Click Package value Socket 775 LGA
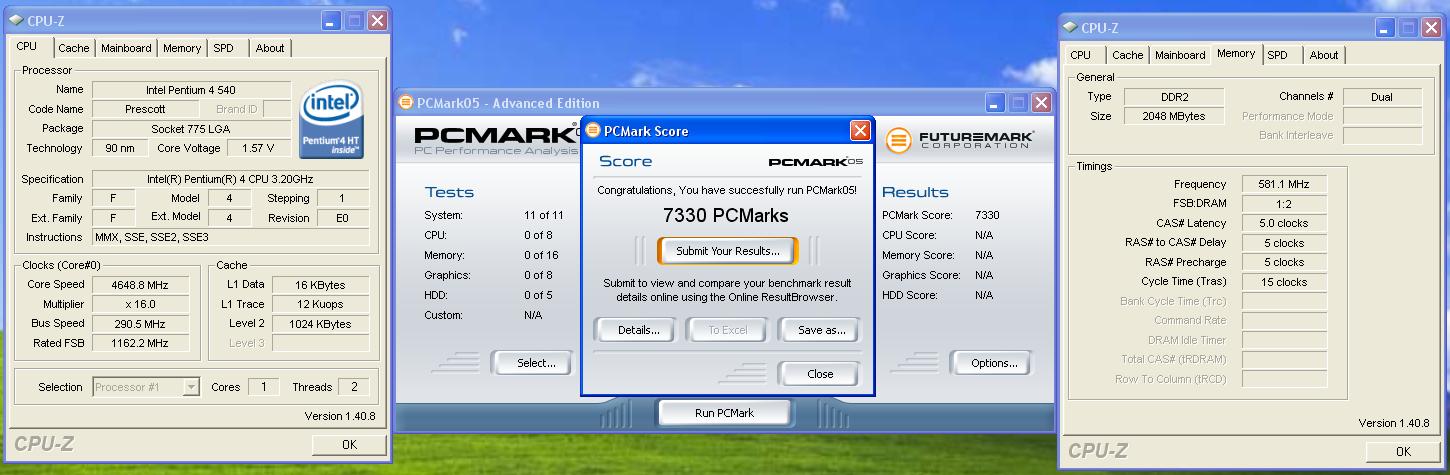The image size is (1450, 475). (x=191, y=129)
